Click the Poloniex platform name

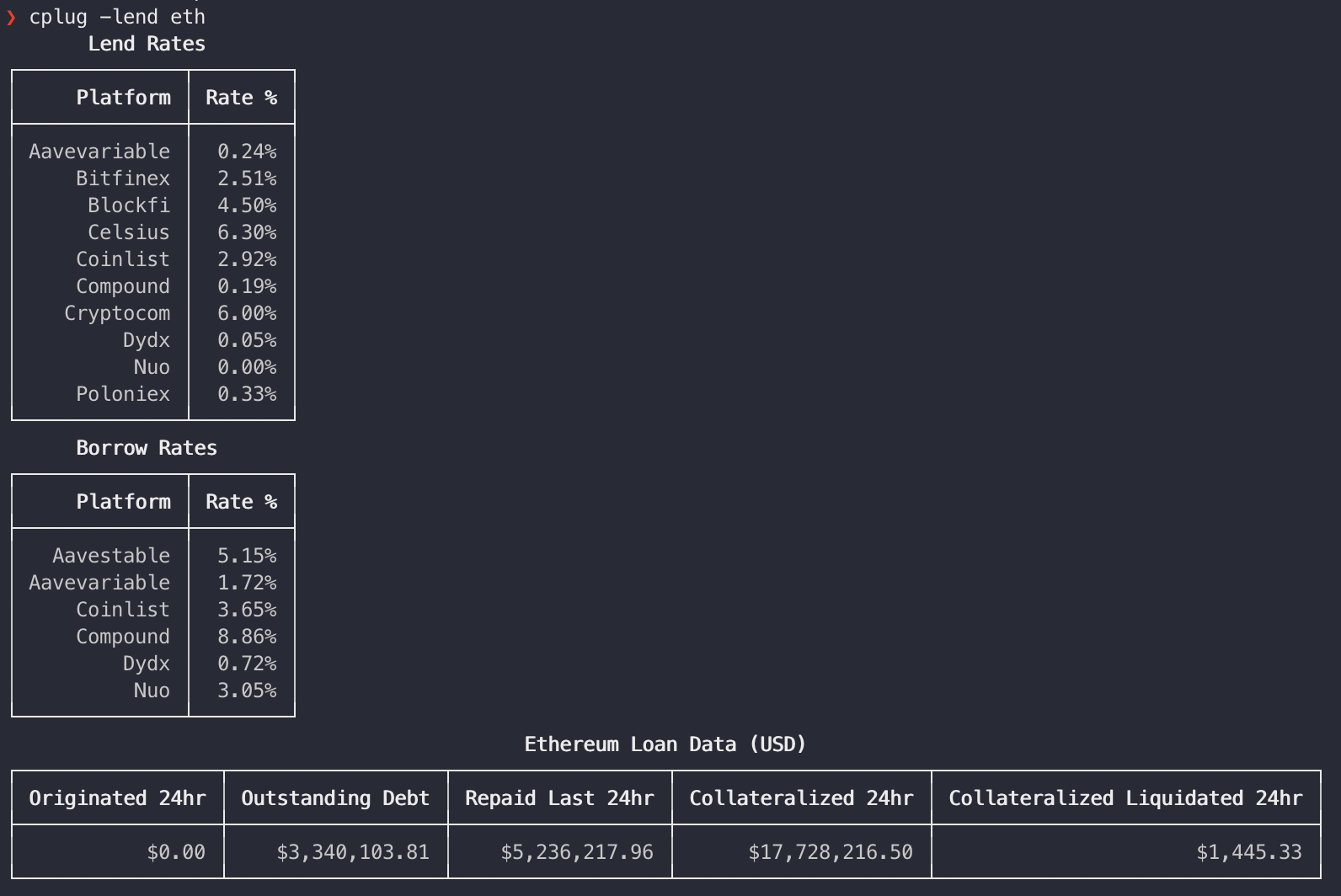pos(123,394)
